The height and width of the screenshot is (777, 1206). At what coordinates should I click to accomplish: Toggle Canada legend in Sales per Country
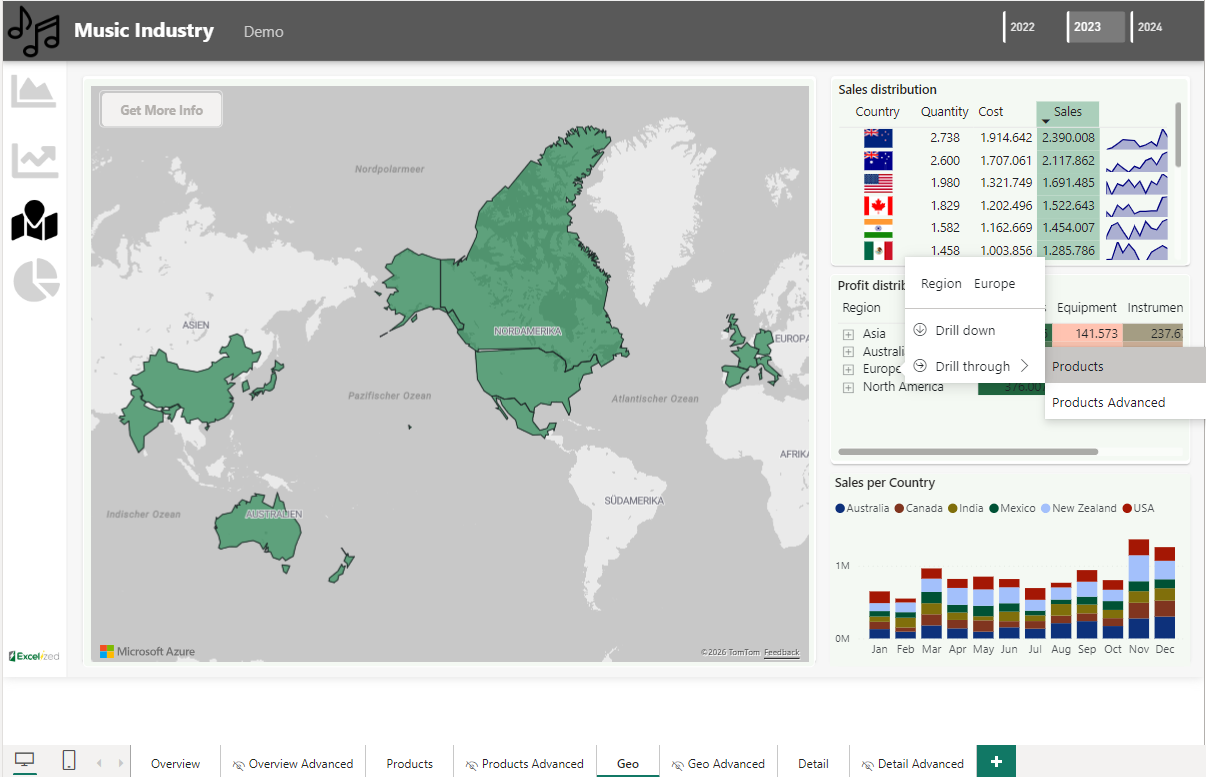point(918,508)
